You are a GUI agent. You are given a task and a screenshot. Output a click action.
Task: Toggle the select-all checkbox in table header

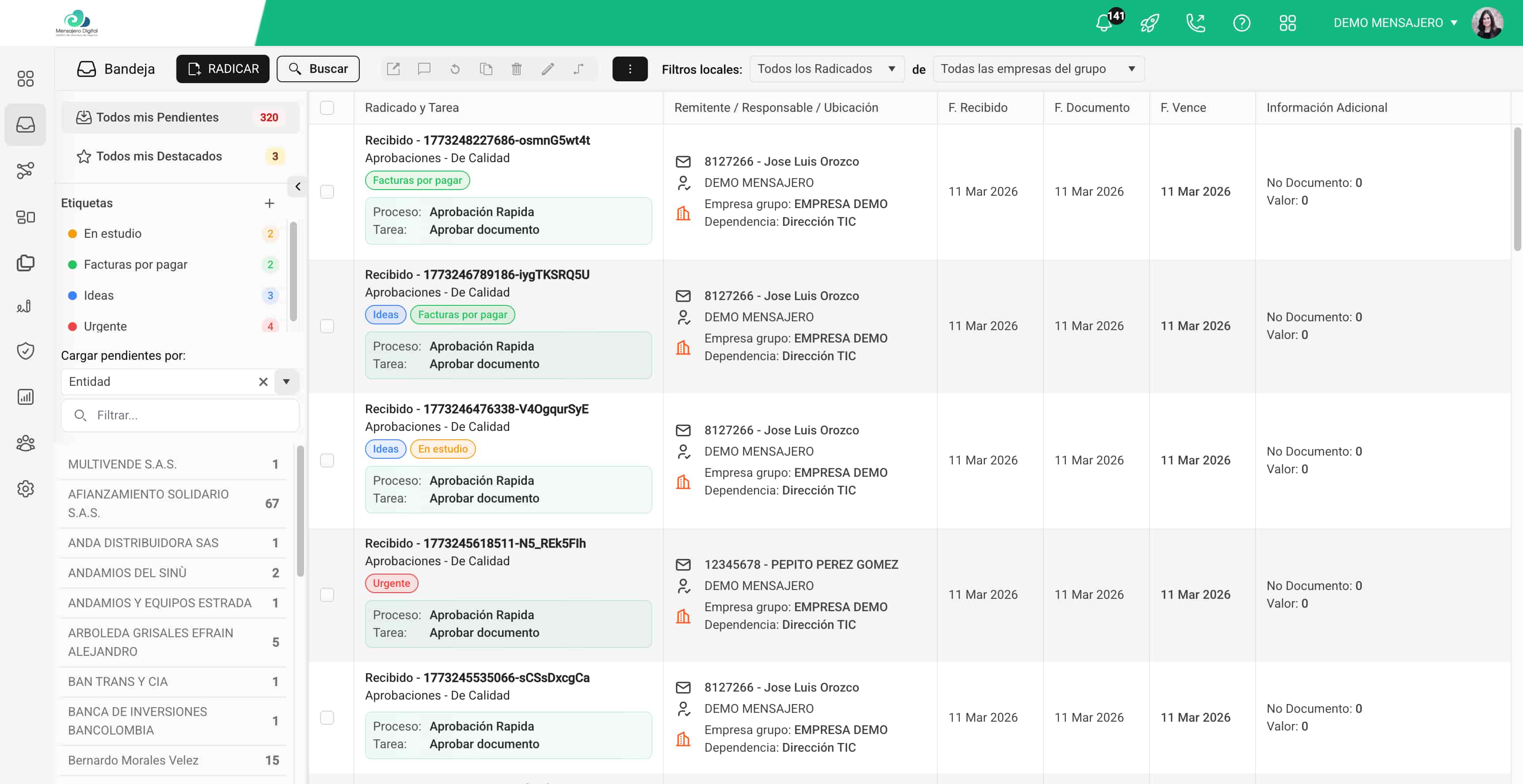click(x=327, y=107)
